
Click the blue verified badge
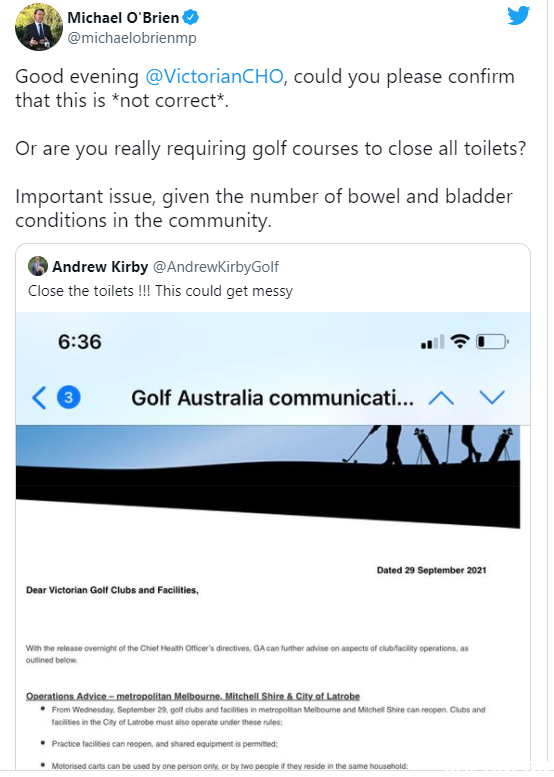click(x=191, y=18)
